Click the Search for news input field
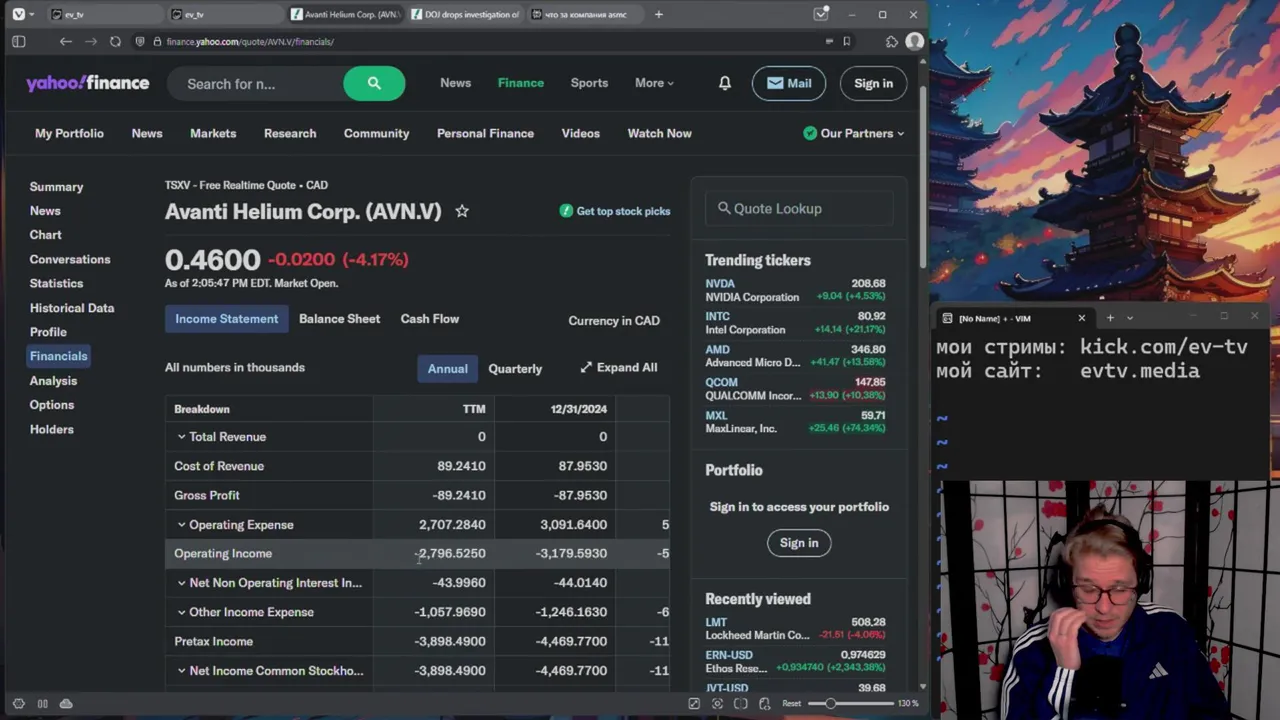 [255, 84]
